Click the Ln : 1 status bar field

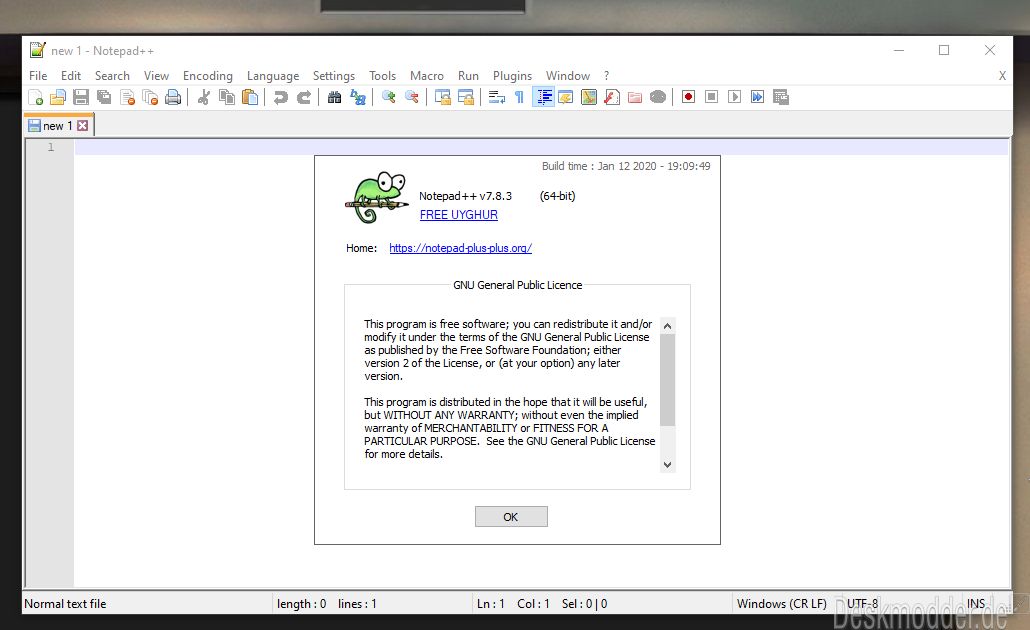491,603
